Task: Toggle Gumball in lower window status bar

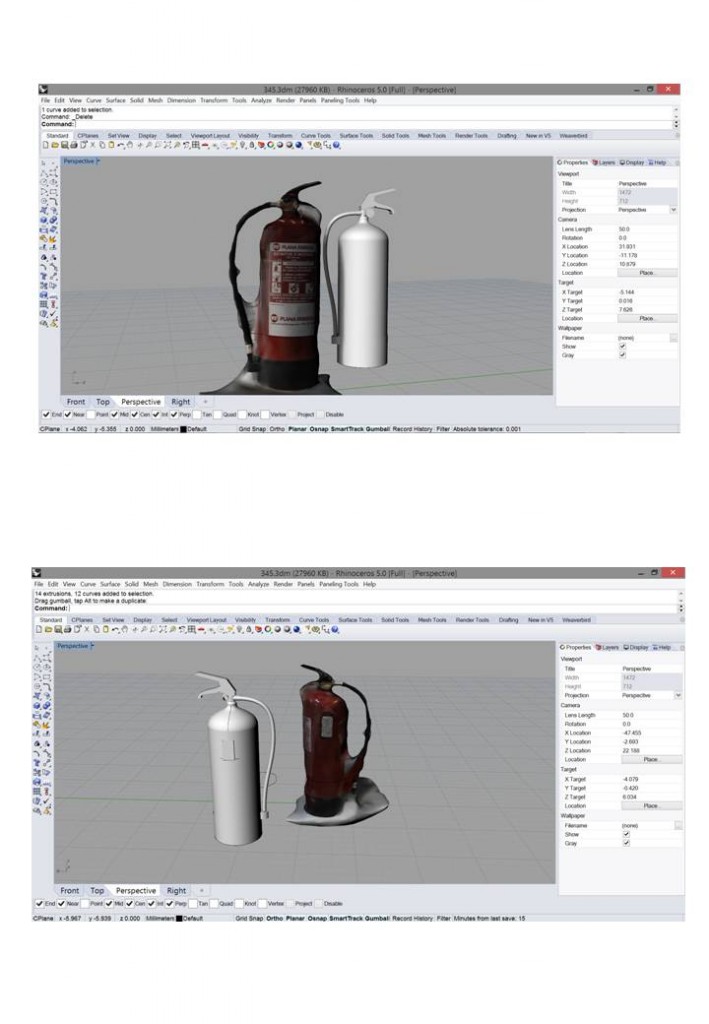Action: pos(378,918)
